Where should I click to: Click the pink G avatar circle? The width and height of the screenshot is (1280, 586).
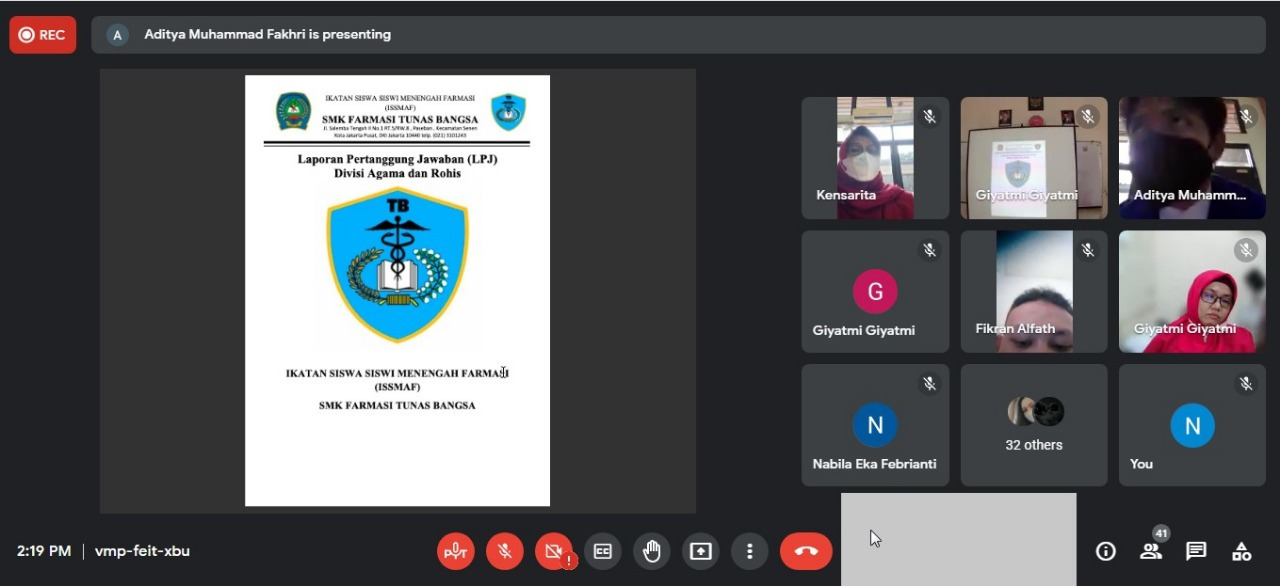[x=875, y=292]
